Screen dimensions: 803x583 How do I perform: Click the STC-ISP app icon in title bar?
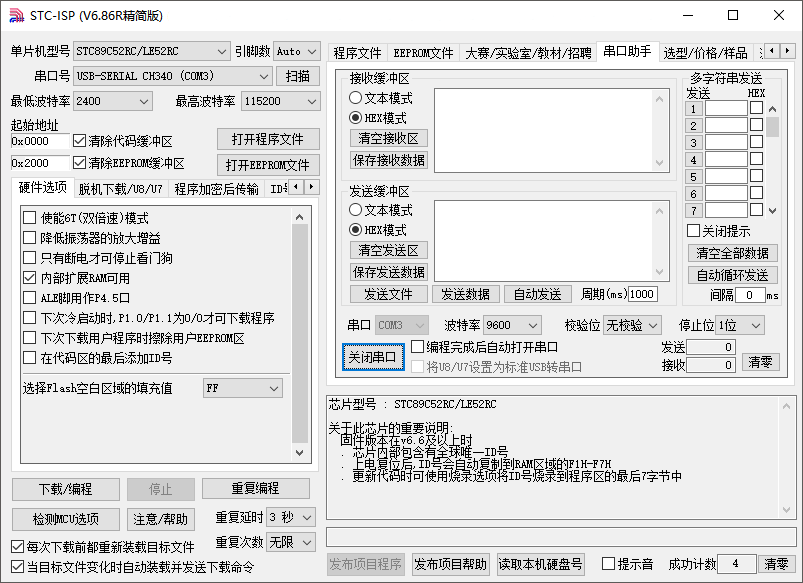[x=16, y=15]
